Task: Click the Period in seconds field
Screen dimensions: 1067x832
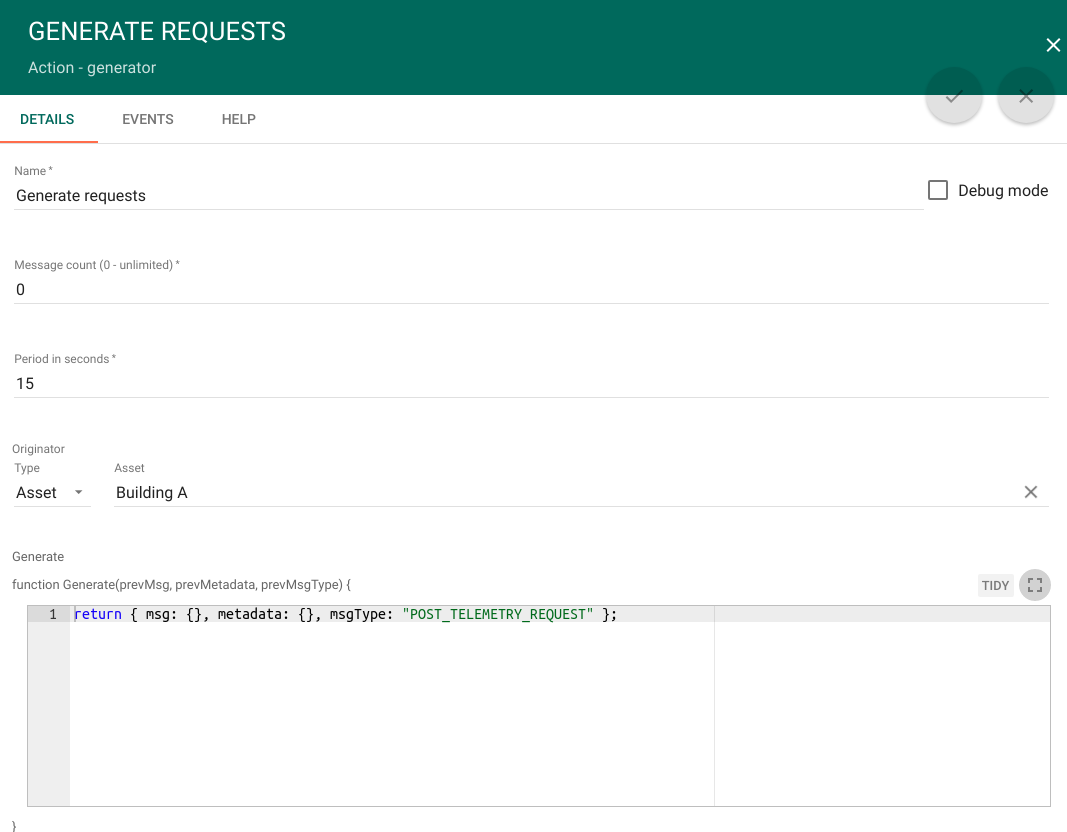Action: click(x=530, y=384)
